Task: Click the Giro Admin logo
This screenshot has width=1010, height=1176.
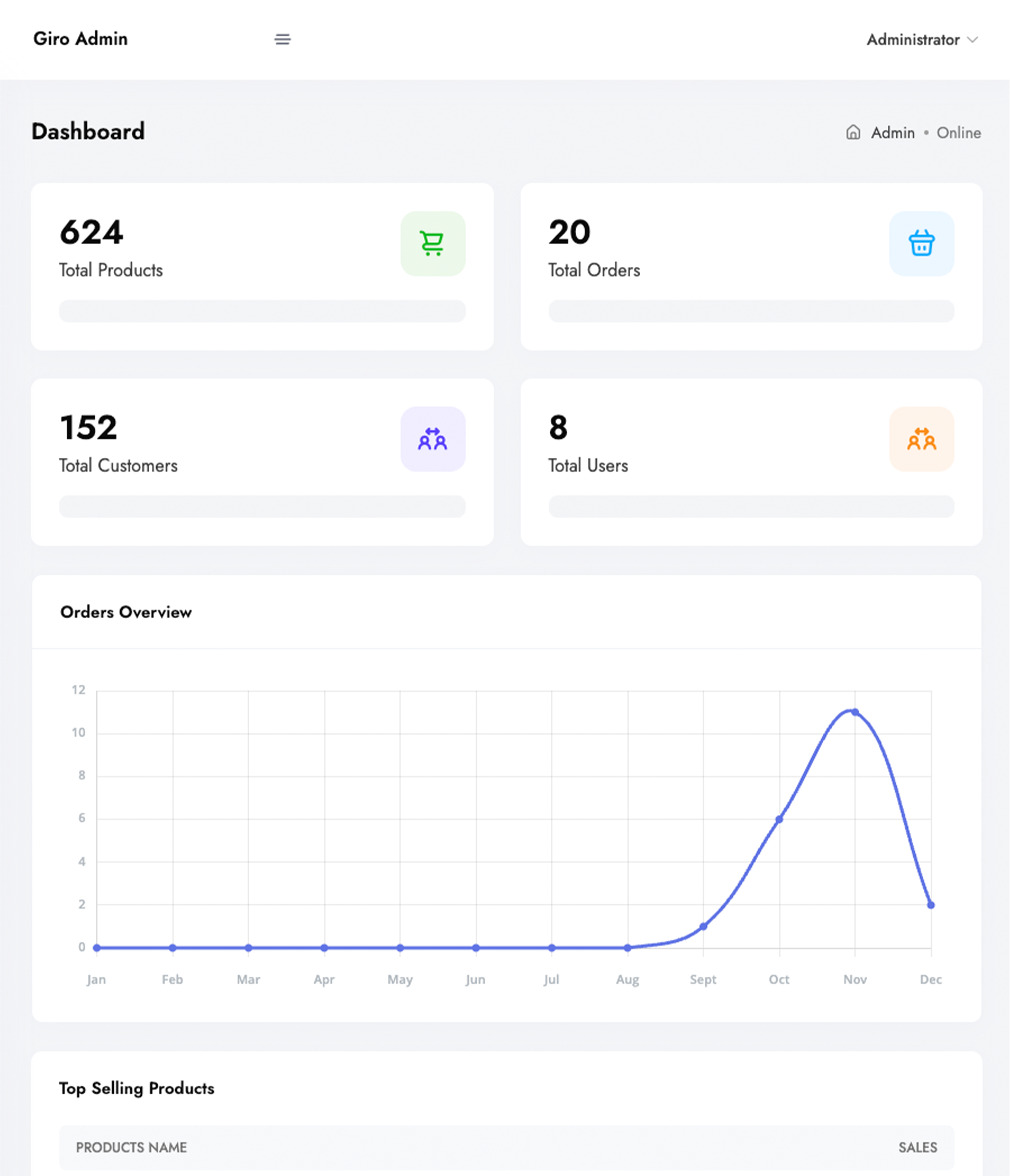Action: (81, 39)
